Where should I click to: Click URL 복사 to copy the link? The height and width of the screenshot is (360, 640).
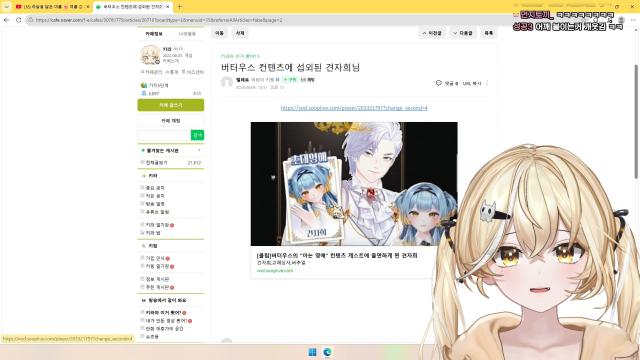(x=472, y=83)
